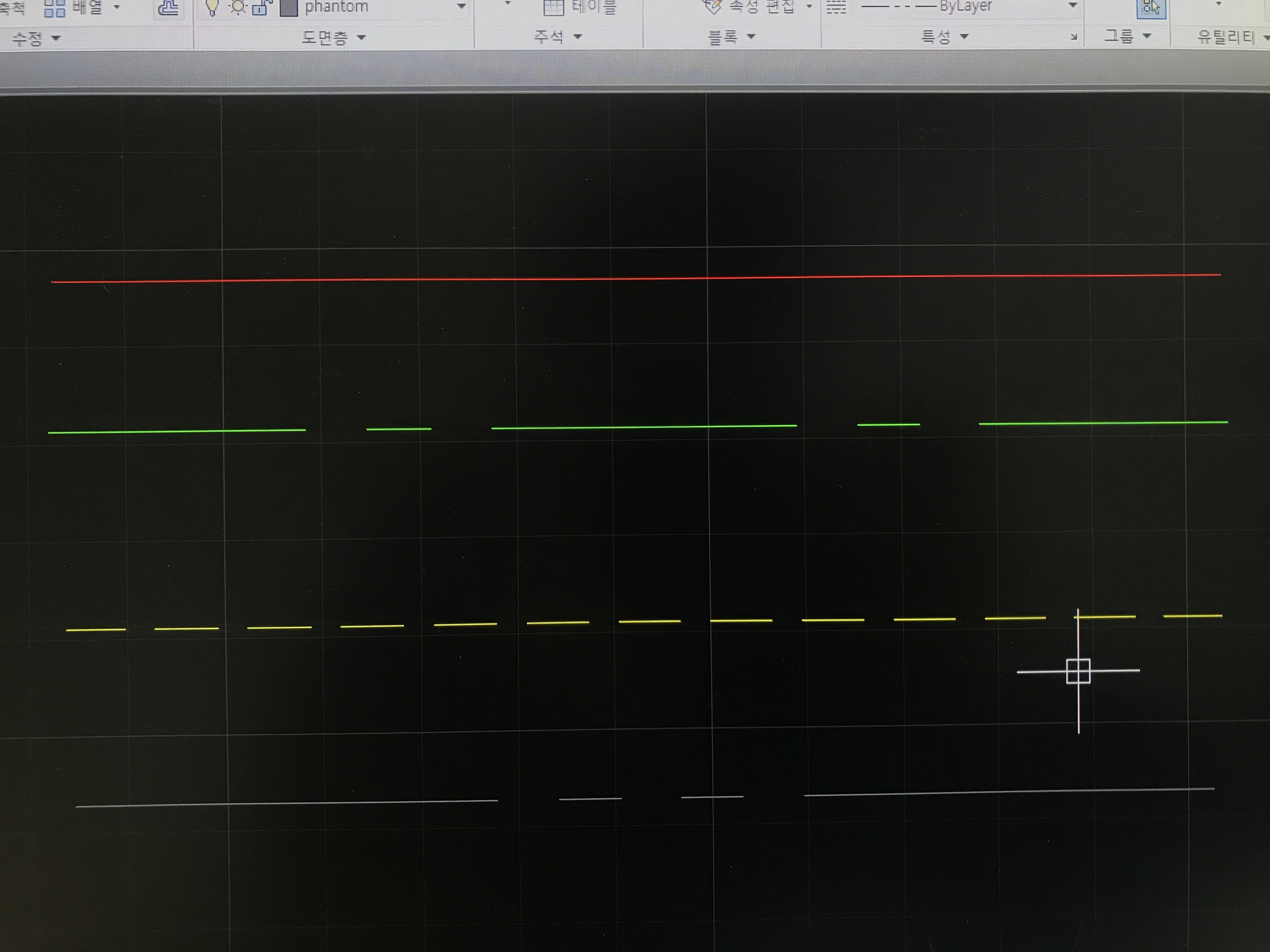The image size is (1270, 952).
Task: Click the phantom layer color swatch
Action: (x=289, y=8)
